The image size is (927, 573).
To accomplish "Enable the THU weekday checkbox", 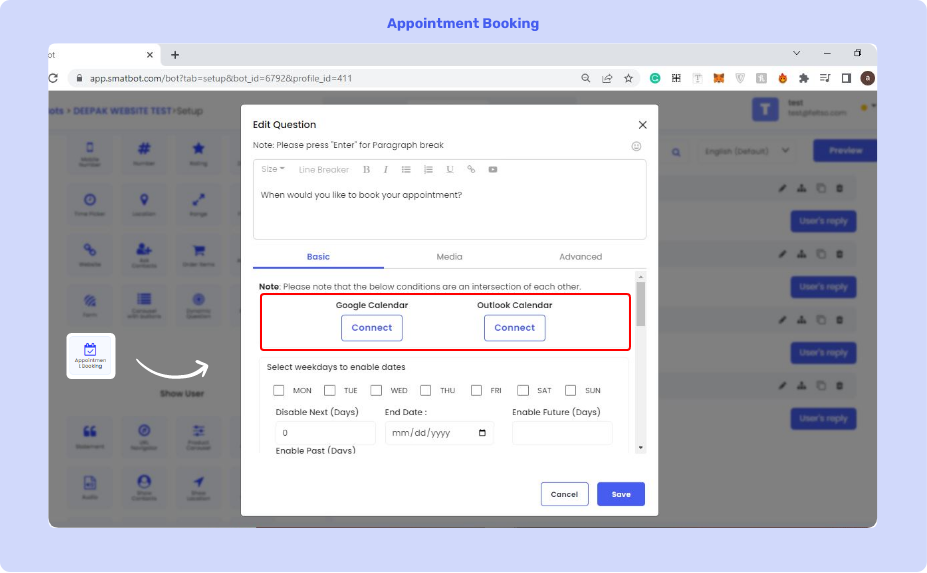I will coord(426,390).
